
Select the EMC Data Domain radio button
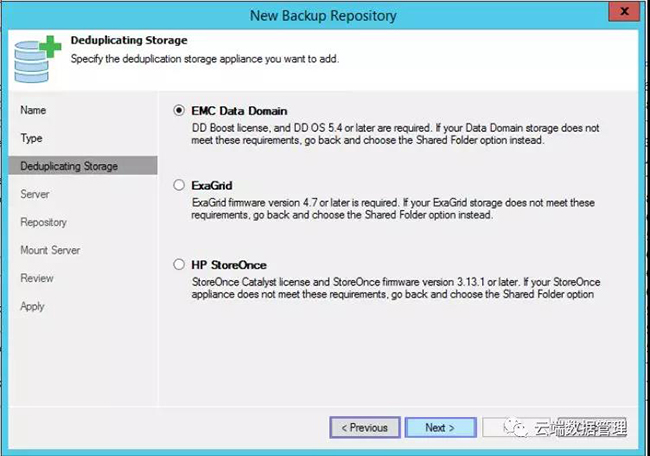click(x=179, y=111)
